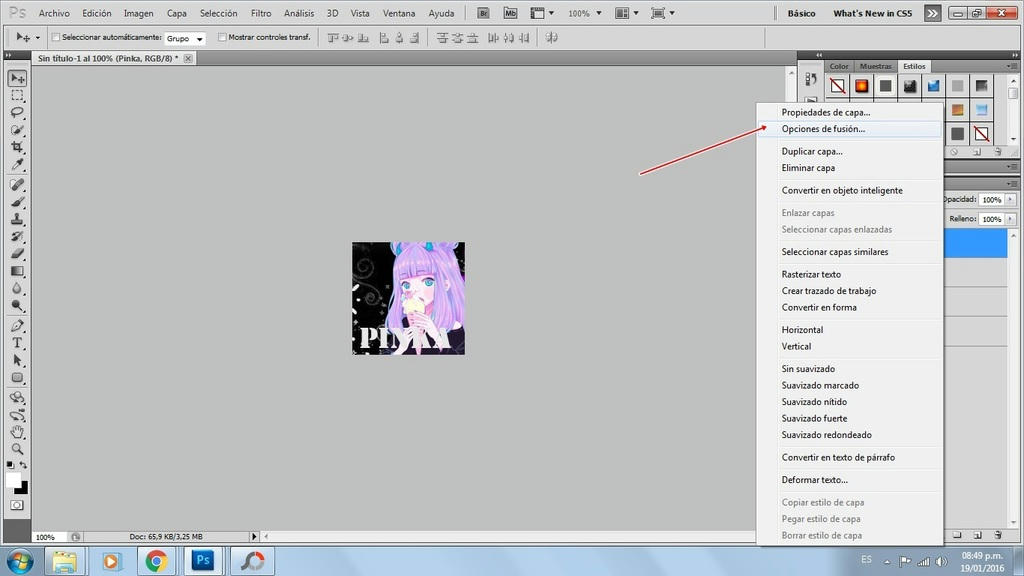This screenshot has width=1024, height=576.
Task: Select the Path Selection tool
Action: (17, 360)
